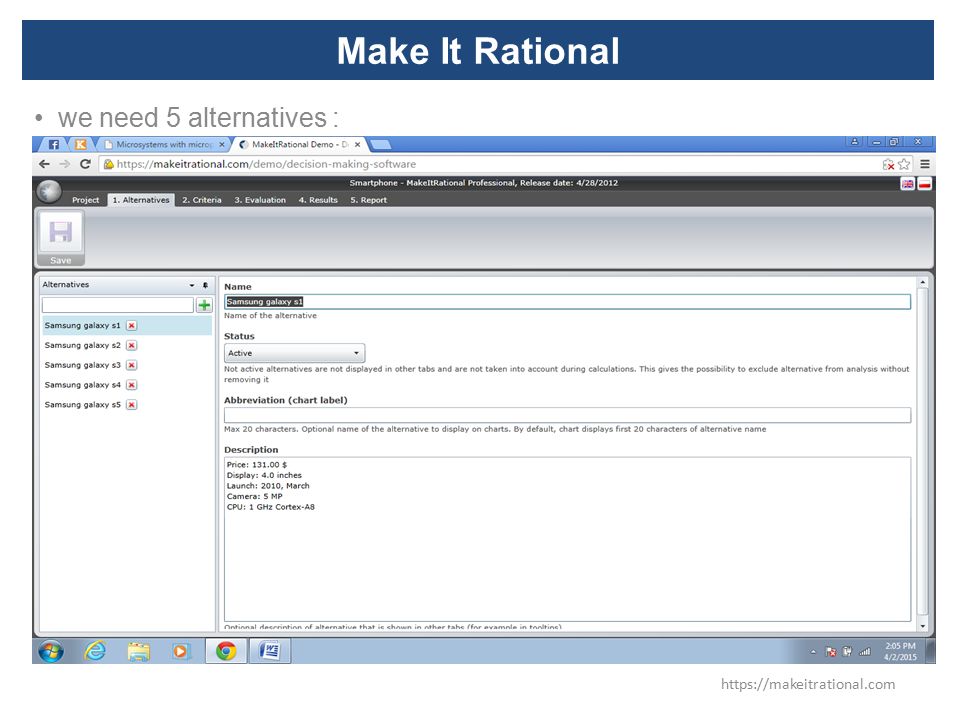Close the MakeItRational Demo browser tab
960x720 pixels.
pos(358,145)
